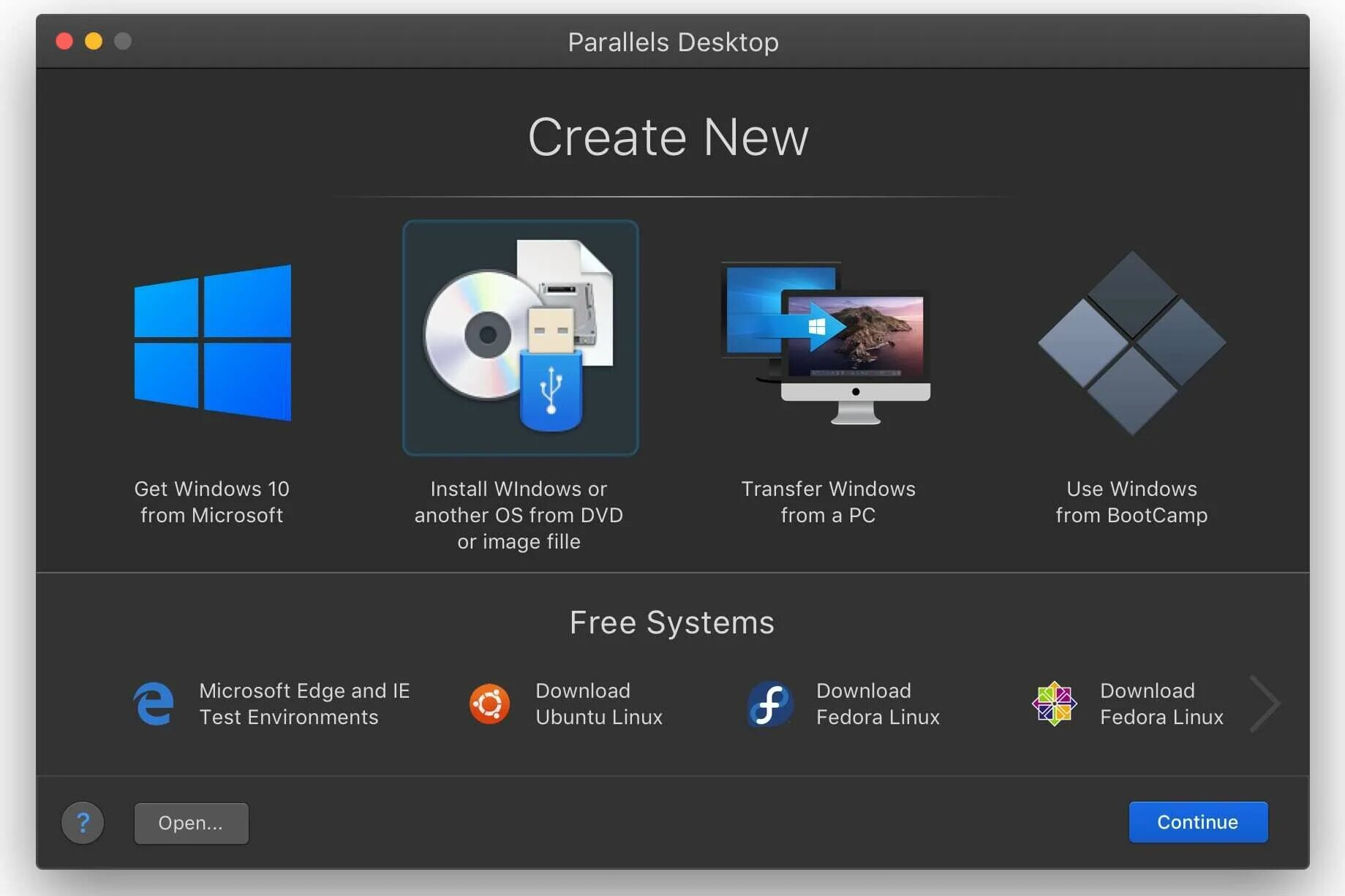Select the DVD and USB install icon
1345x896 pixels.
520,337
